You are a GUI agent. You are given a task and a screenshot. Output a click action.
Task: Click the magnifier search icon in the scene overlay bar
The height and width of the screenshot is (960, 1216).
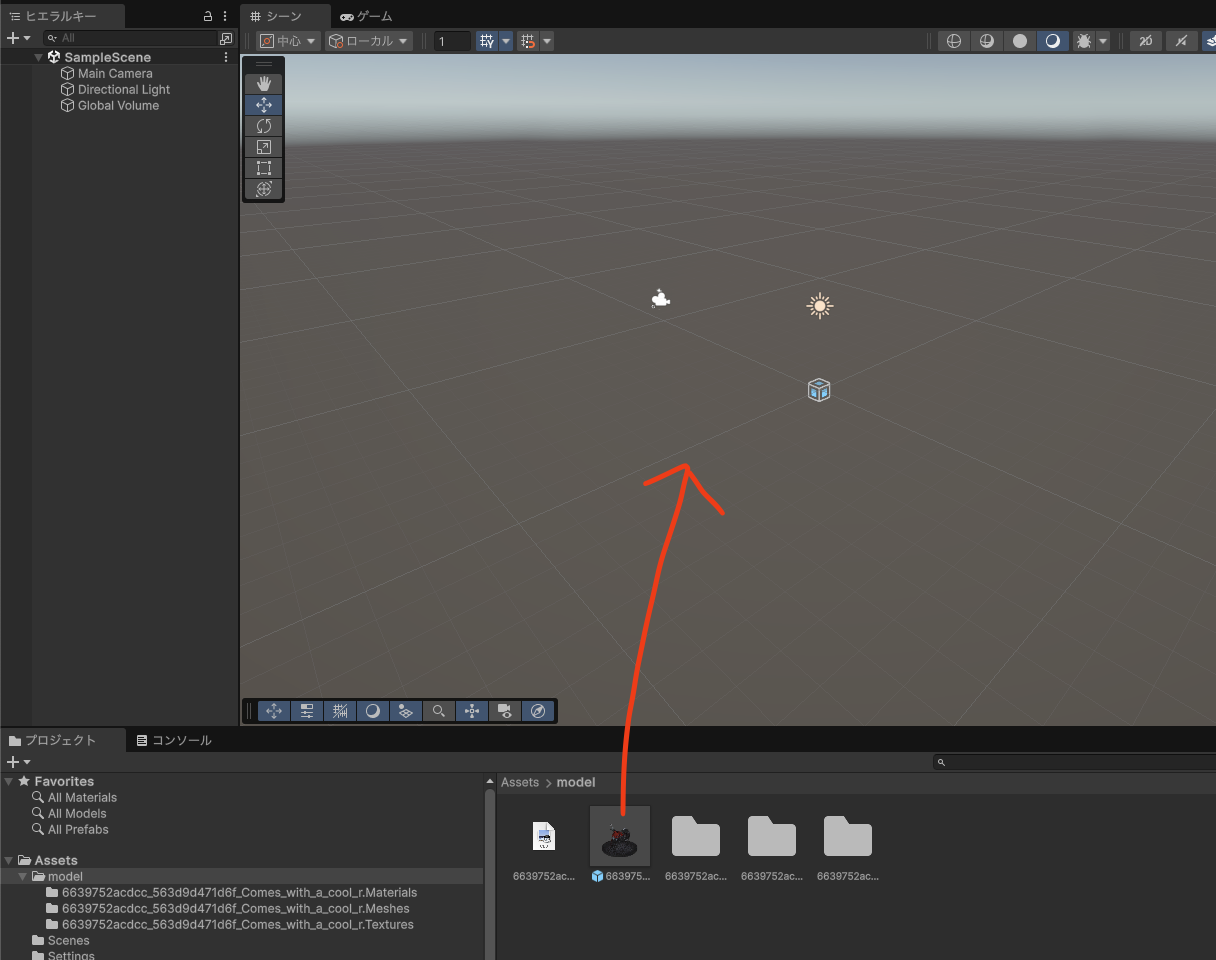pos(439,711)
